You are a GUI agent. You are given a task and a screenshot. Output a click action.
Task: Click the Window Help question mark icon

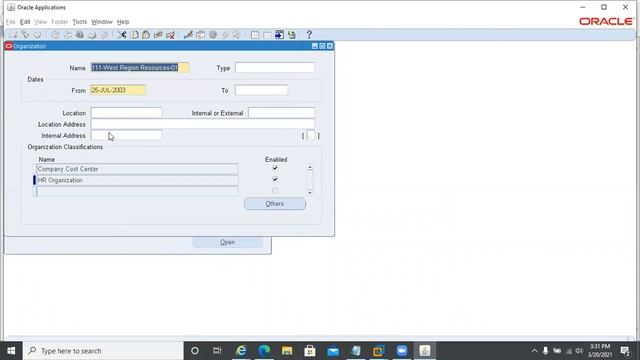click(309, 35)
